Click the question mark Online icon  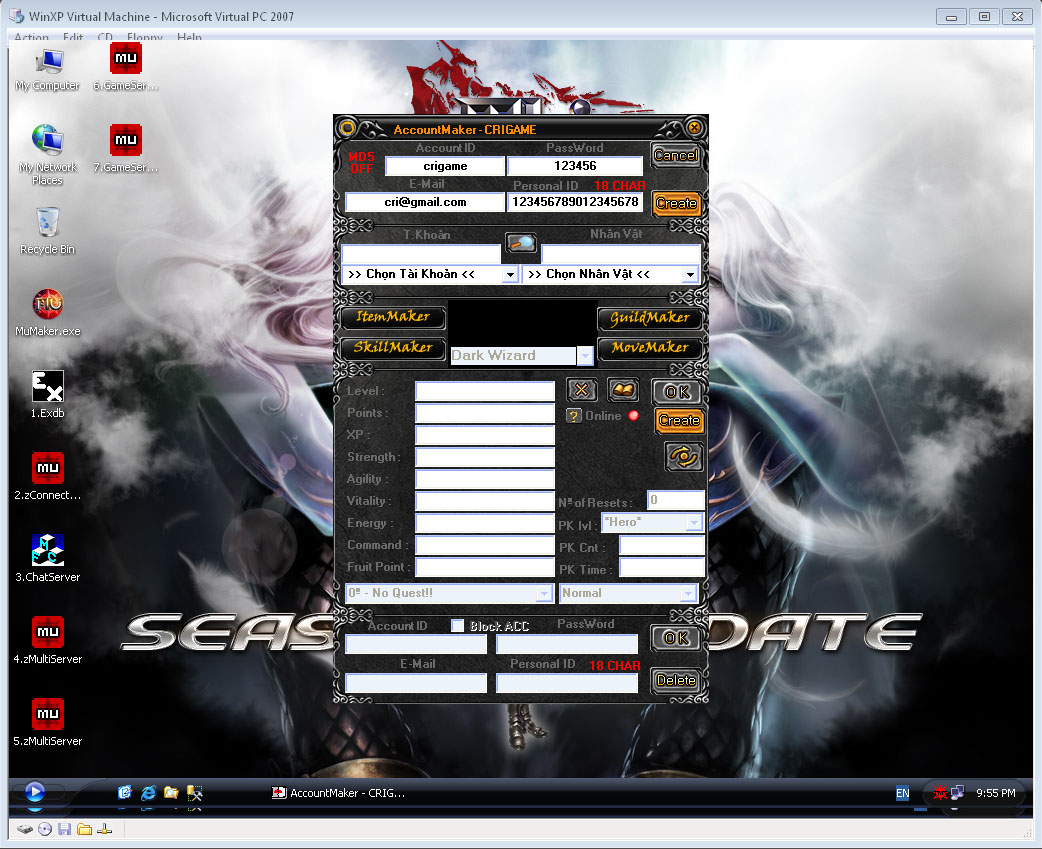574,416
